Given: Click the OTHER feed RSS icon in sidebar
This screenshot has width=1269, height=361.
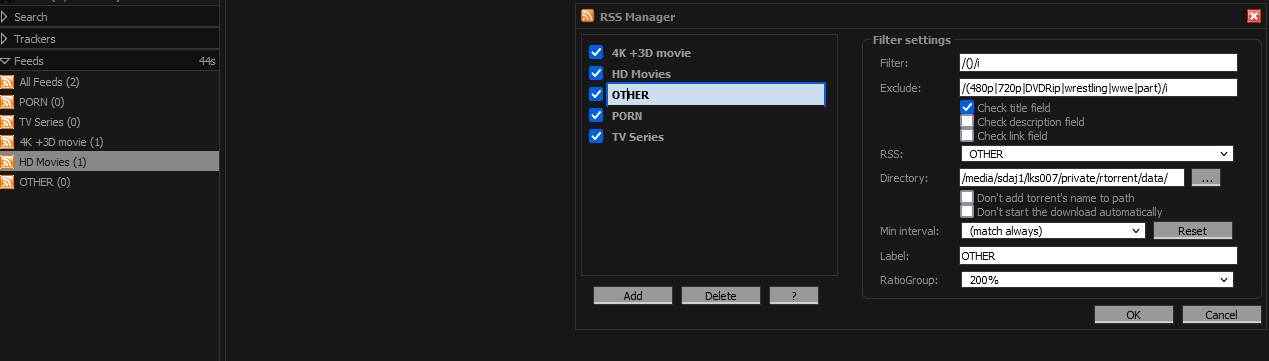Looking at the screenshot, I should point(7,182).
